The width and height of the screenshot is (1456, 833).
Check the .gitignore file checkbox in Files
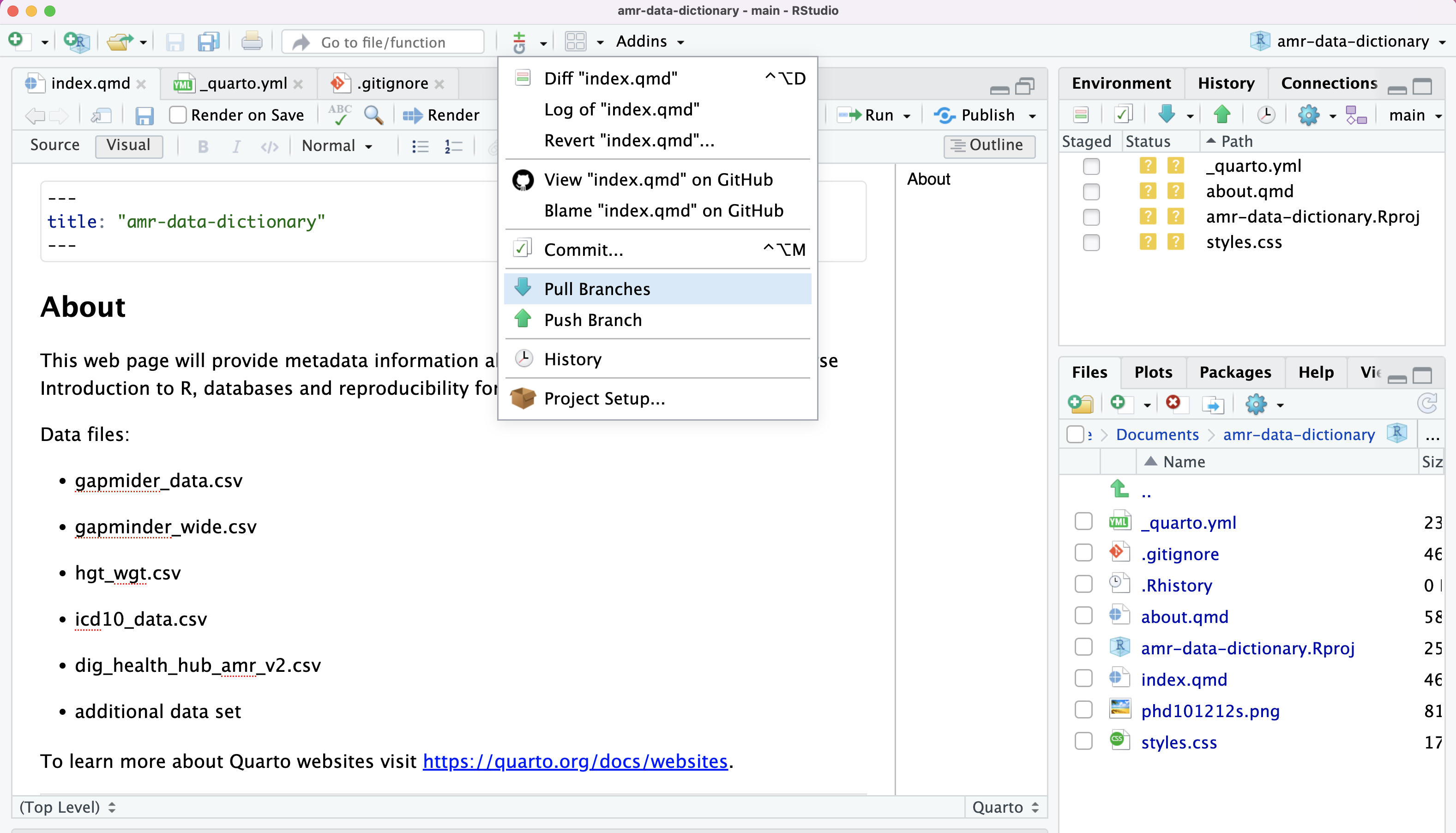click(1084, 553)
